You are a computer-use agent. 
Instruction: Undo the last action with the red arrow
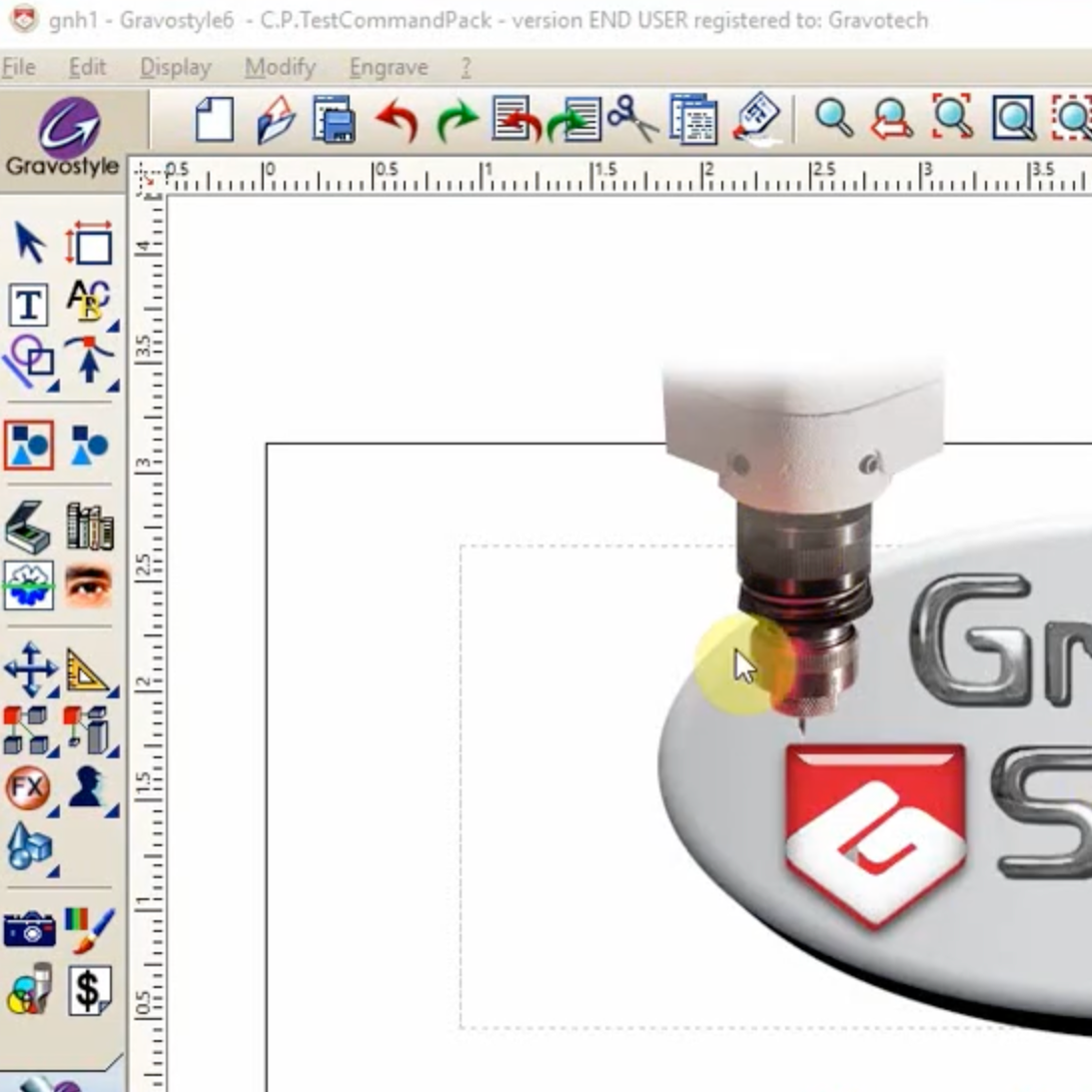click(x=397, y=120)
